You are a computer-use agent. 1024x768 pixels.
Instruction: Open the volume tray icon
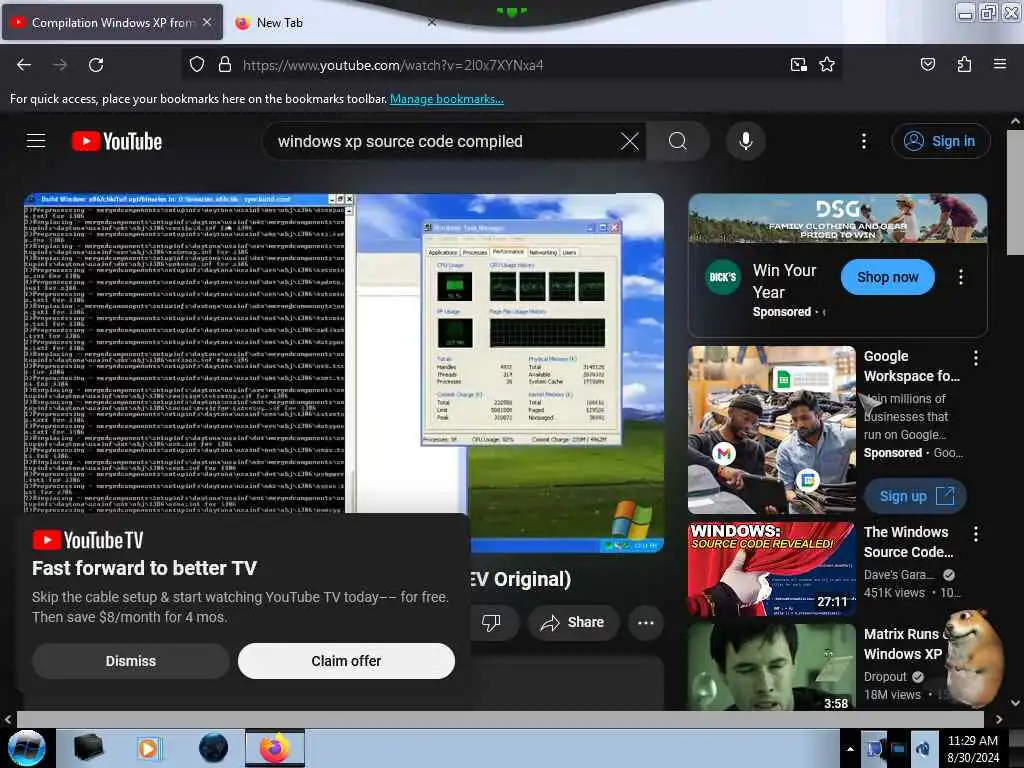coord(922,749)
